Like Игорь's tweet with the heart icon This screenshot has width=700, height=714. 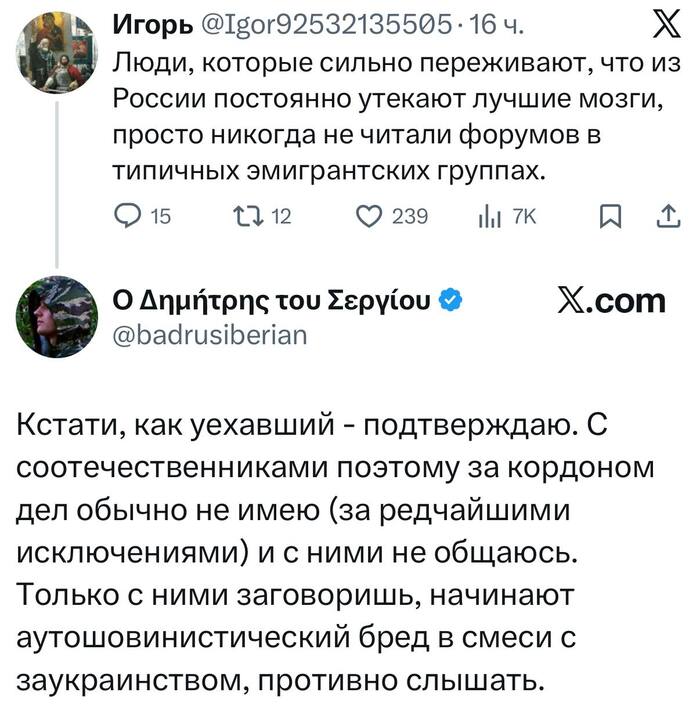tap(370, 216)
